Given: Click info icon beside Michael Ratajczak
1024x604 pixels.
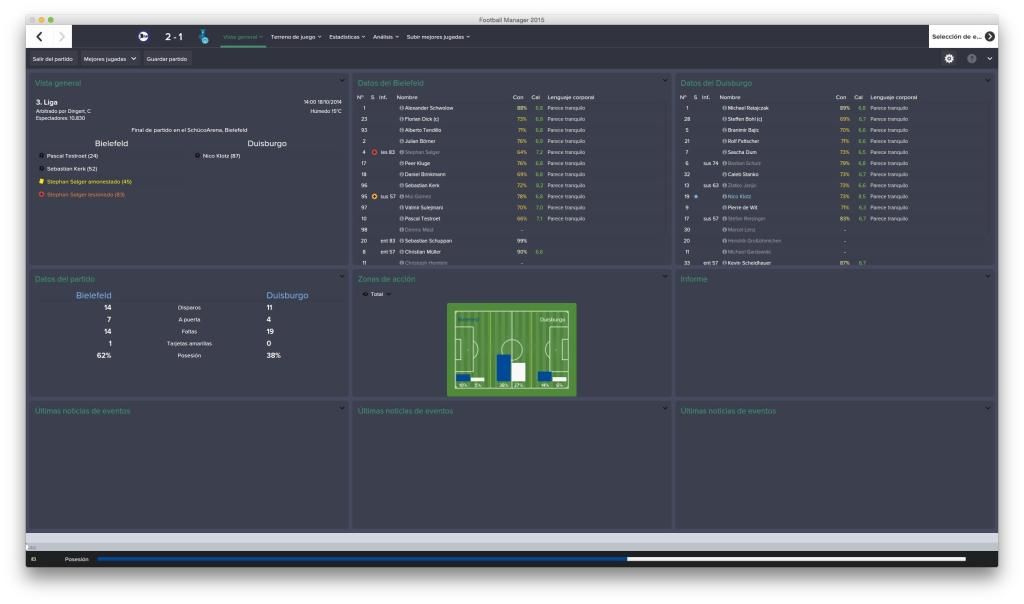Looking at the screenshot, I should 724,108.
